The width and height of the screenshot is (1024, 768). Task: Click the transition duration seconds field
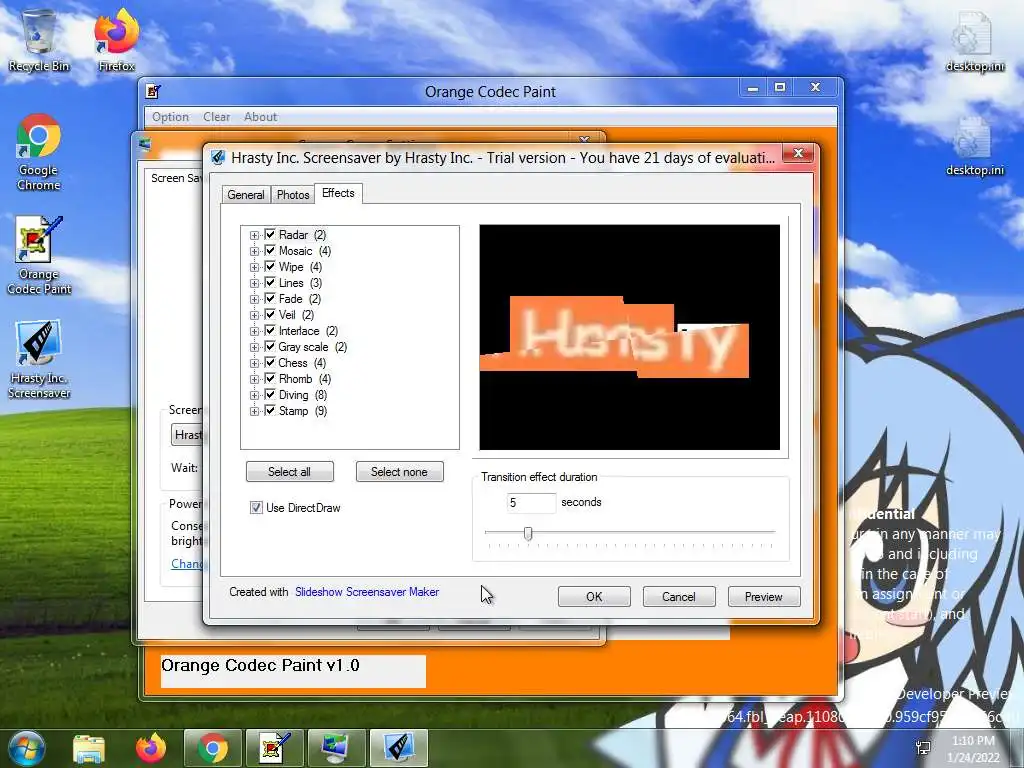coord(531,502)
